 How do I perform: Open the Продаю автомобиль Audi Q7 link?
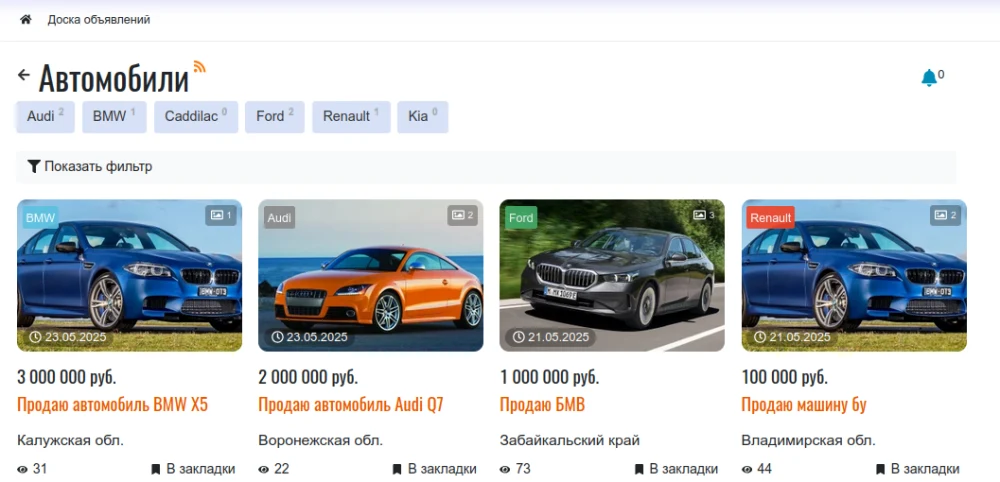click(351, 405)
